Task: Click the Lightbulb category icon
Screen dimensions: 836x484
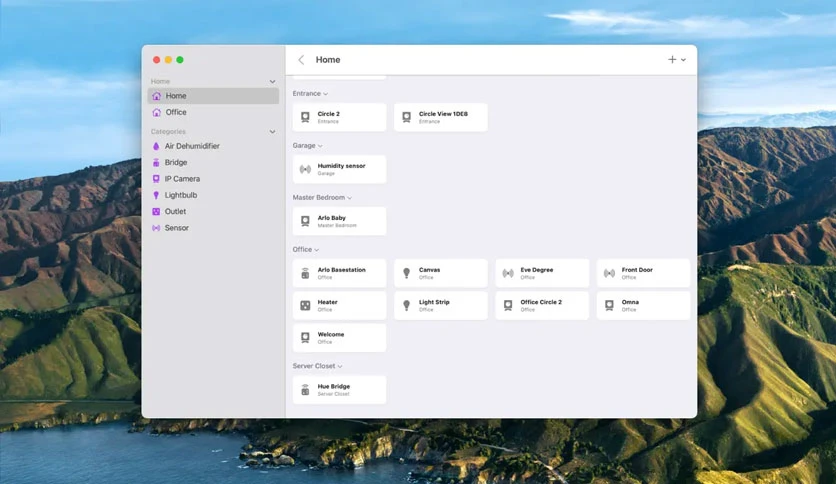Action: (156, 195)
